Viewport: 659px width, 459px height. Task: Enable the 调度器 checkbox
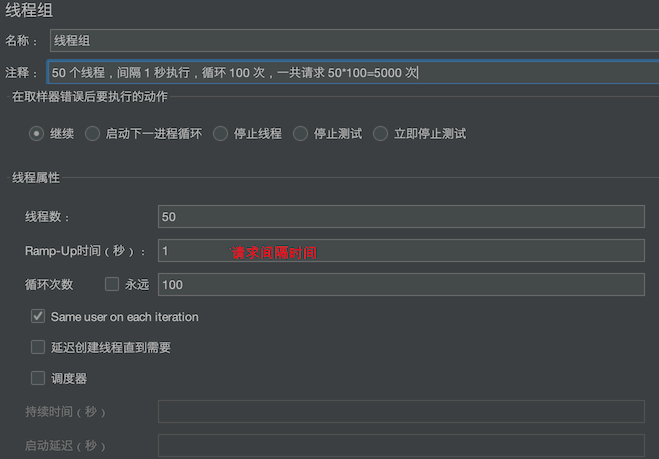point(38,379)
